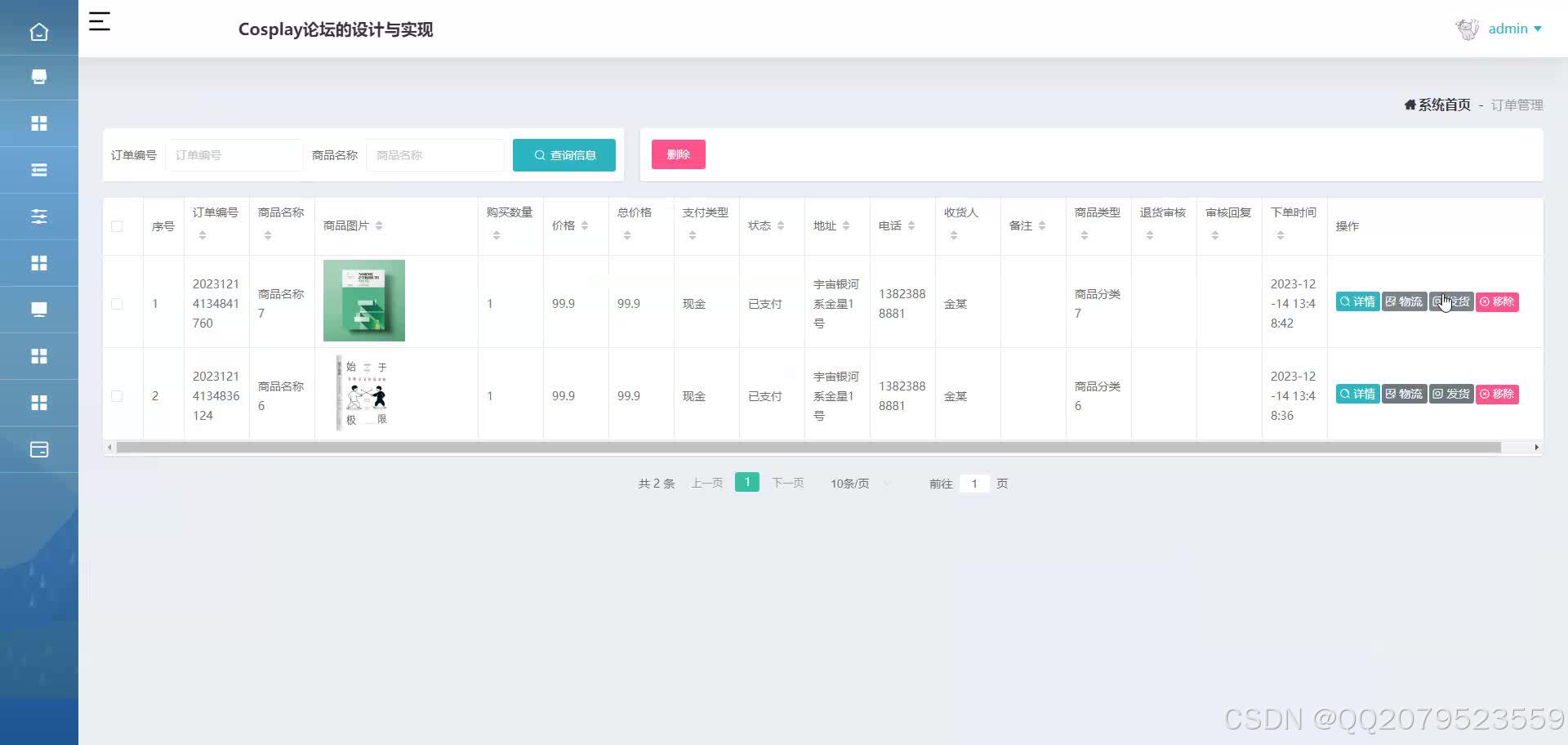
Task: Focus the 订单编号 search input
Action: coord(234,155)
